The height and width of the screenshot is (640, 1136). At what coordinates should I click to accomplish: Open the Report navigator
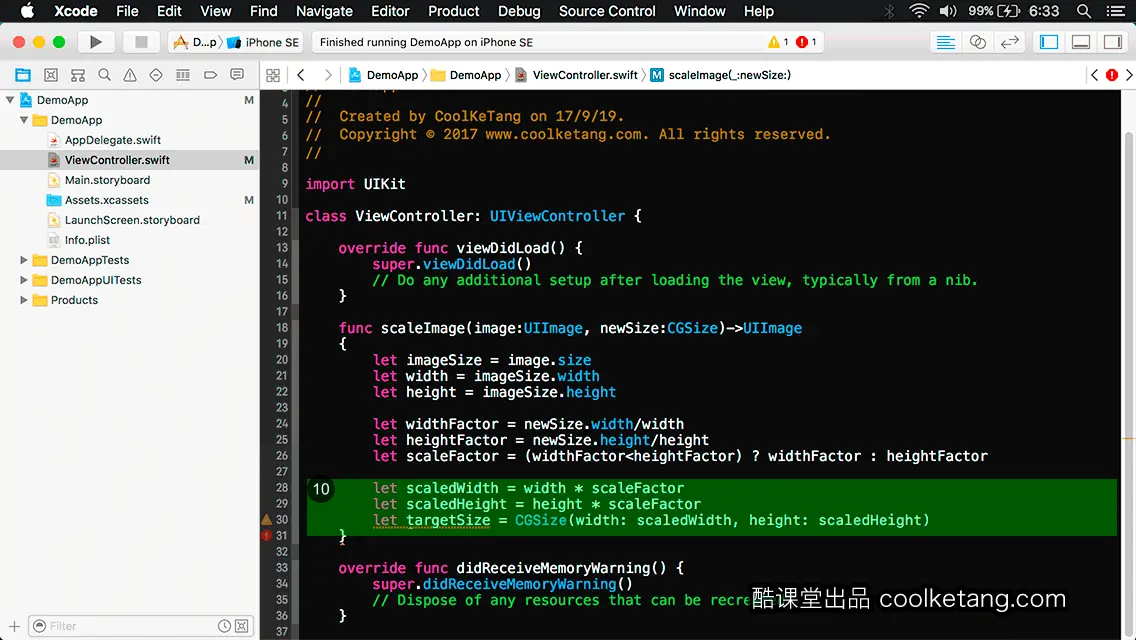click(x=237, y=75)
